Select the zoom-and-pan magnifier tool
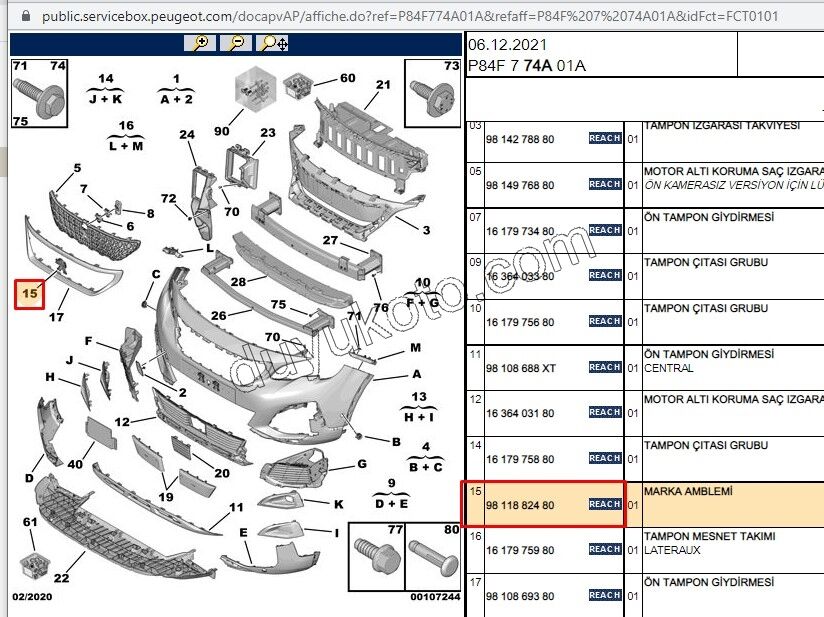824x617 pixels. pyautogui.click(x=273, y=43)
